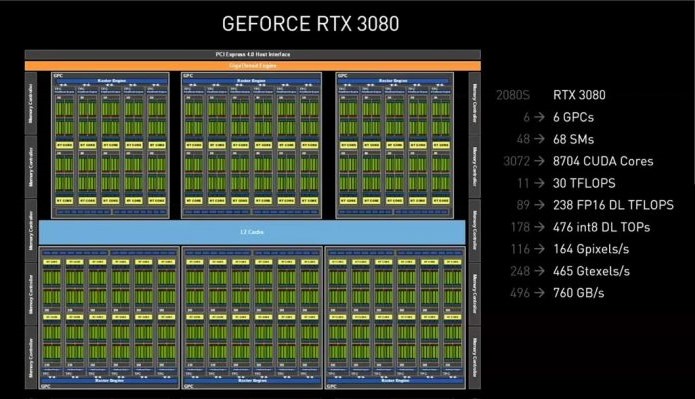Click the 465 Gtexels/s text
Image resolution: width=695 pixels, height=399 pixels.
(591, 271)
